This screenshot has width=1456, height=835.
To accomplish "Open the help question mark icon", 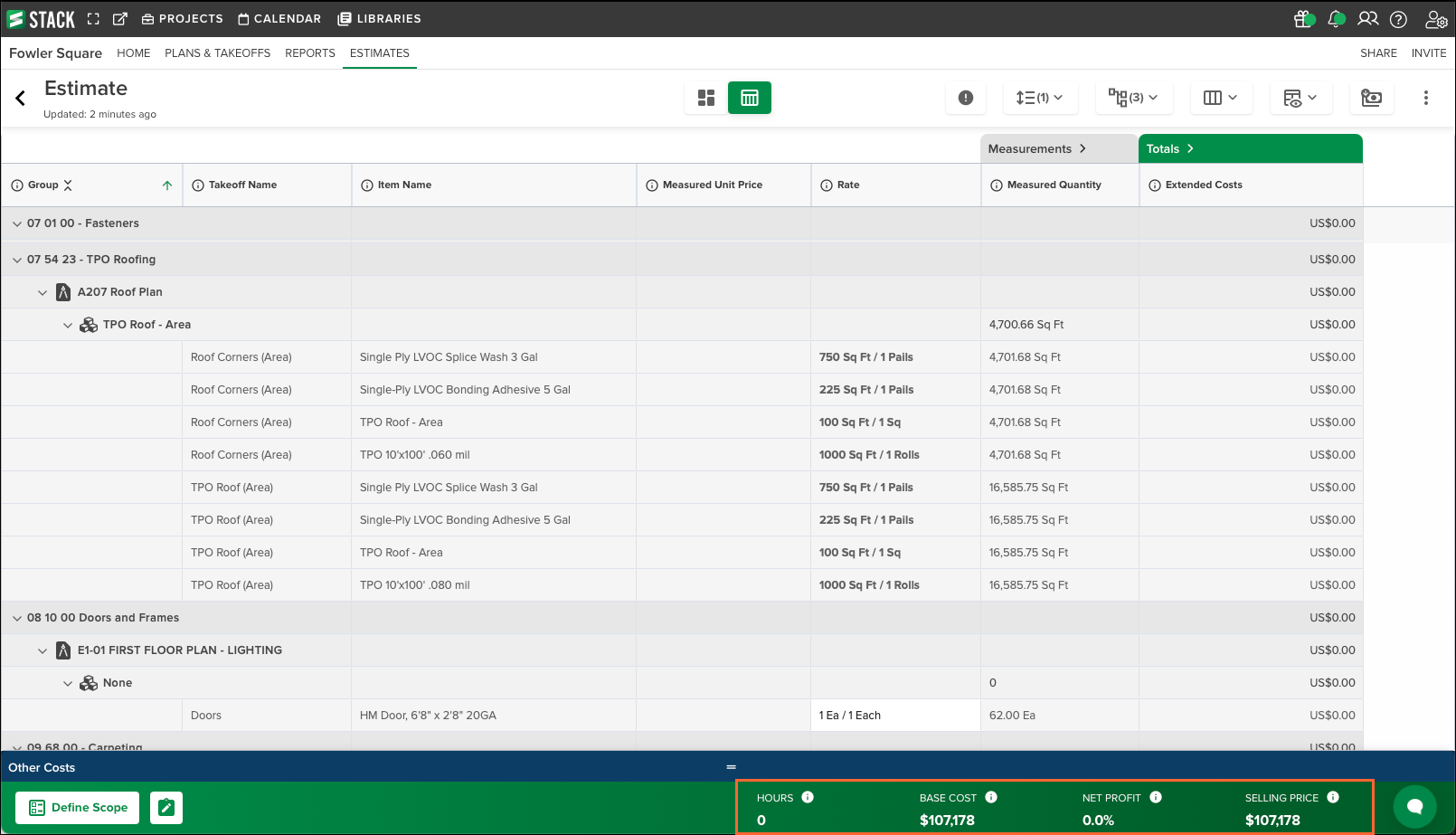I will 1398,18.
